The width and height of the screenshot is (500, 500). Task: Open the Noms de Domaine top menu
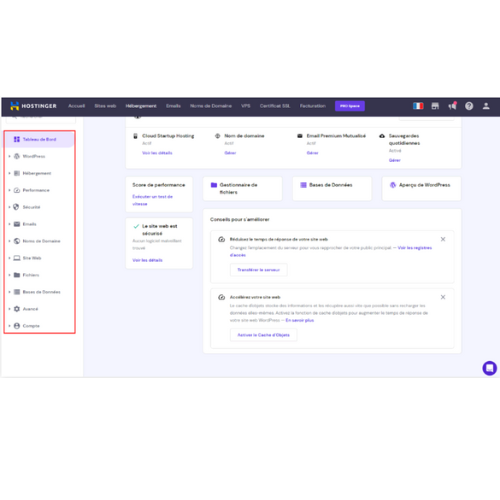[211, 106]
